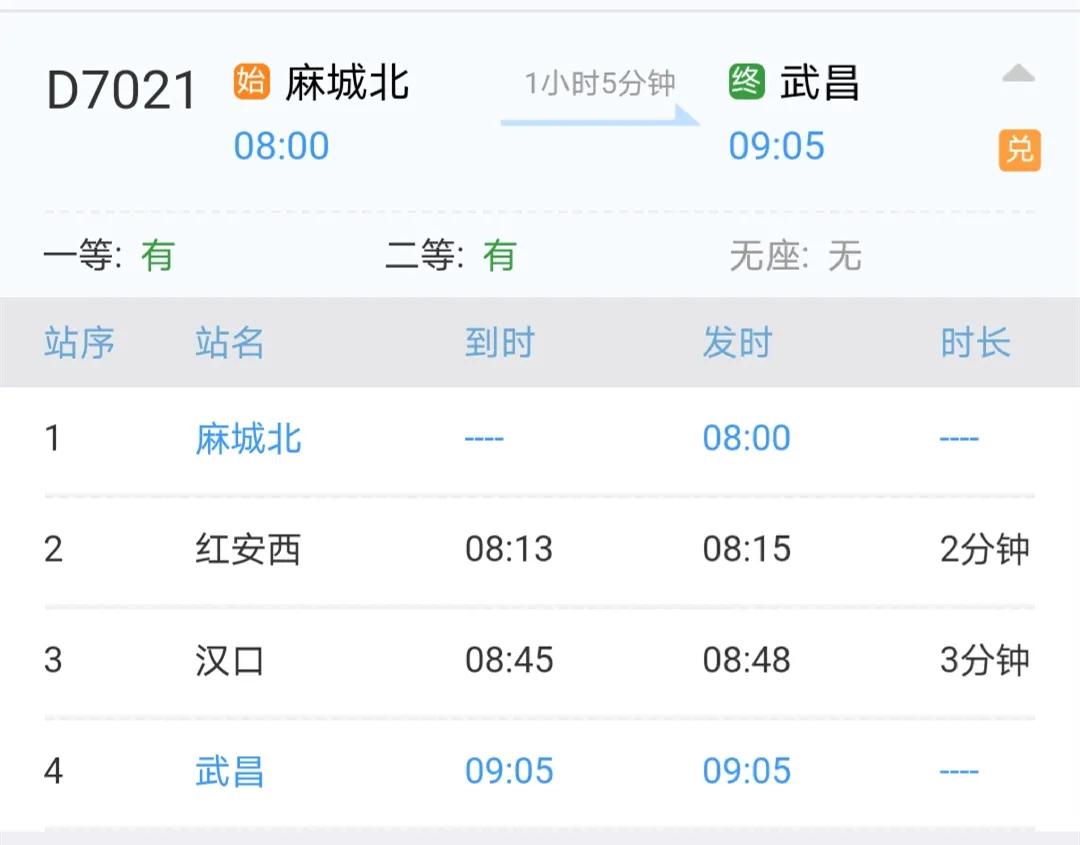Click the 发时 departure time column header
Image resolution: width=1080 pixels, height=845 pixels.
coord(737,343)
